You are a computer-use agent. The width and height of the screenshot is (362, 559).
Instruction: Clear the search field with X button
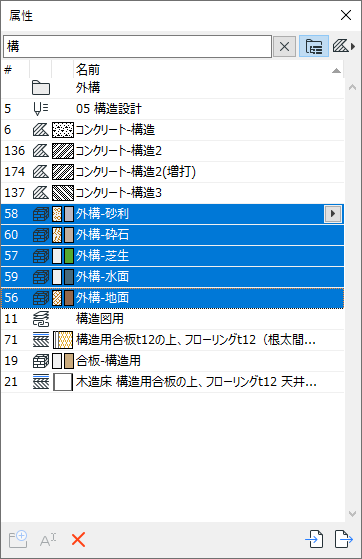point(284,46)
